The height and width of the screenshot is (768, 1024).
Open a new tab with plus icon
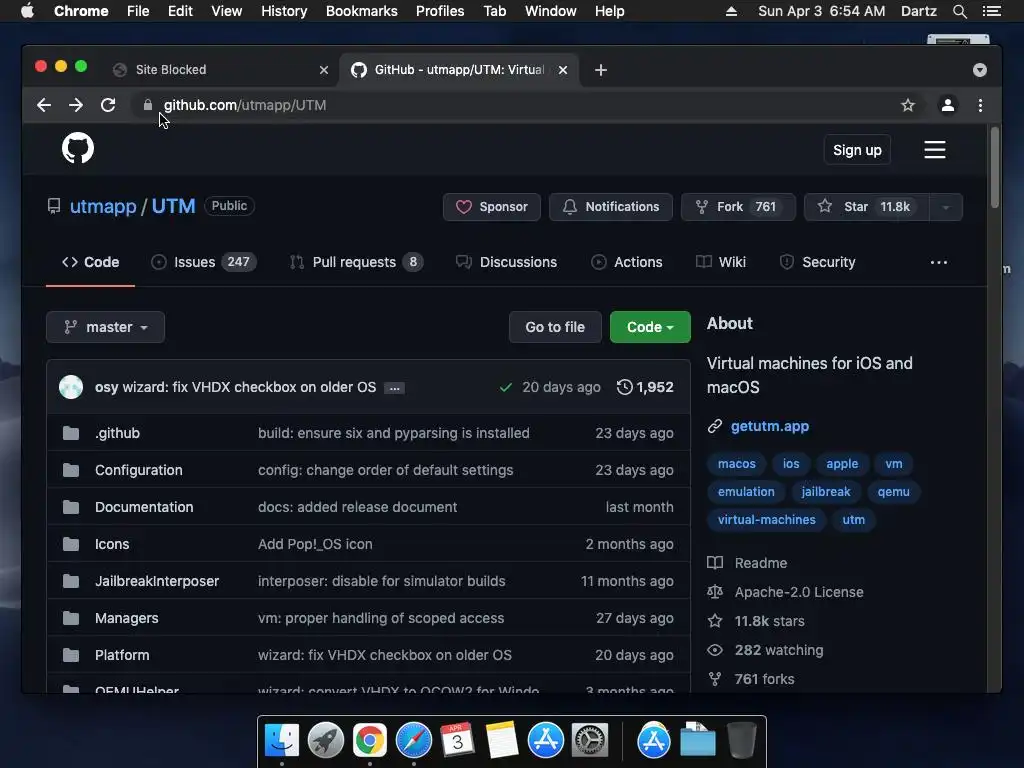[x=601, y=70]
